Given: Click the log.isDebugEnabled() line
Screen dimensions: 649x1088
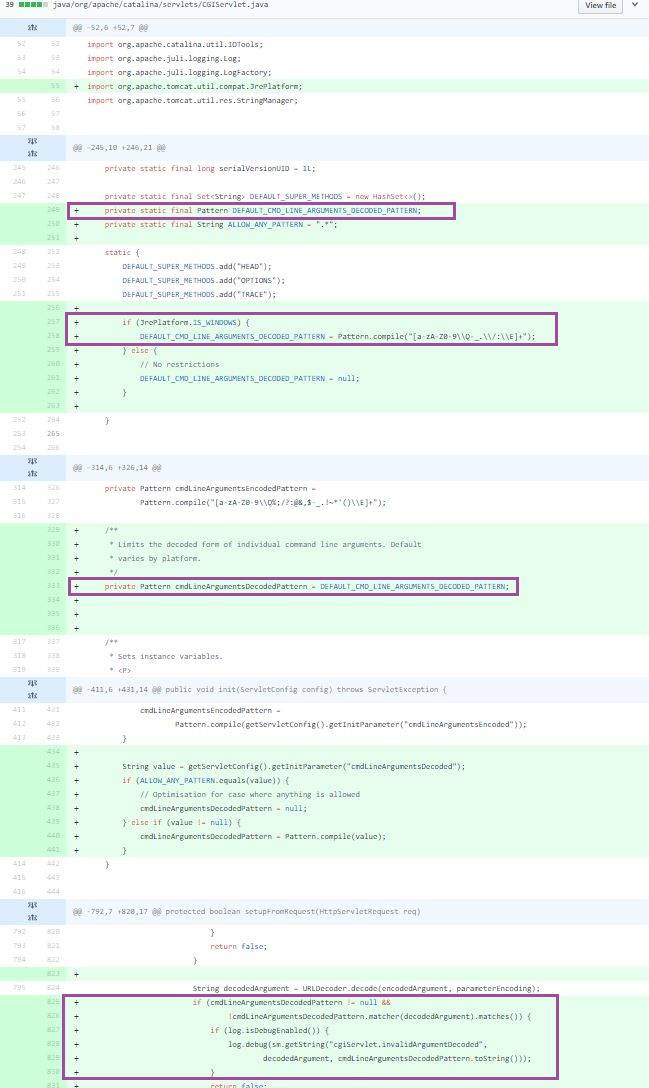Looking at the screenshot, I should coord(269,1030).
